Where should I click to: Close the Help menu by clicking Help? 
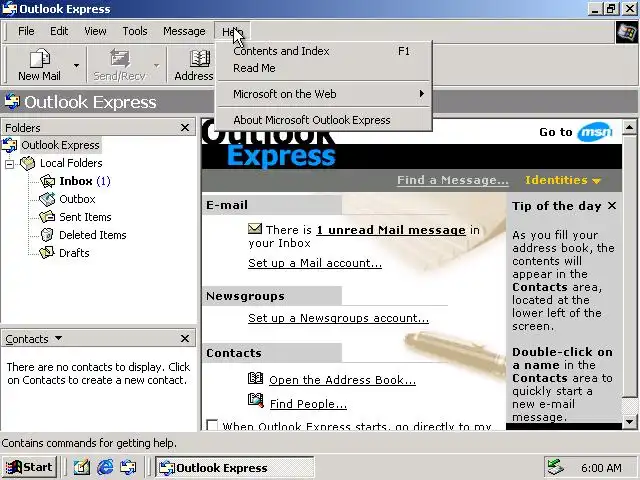coord(232,31)
